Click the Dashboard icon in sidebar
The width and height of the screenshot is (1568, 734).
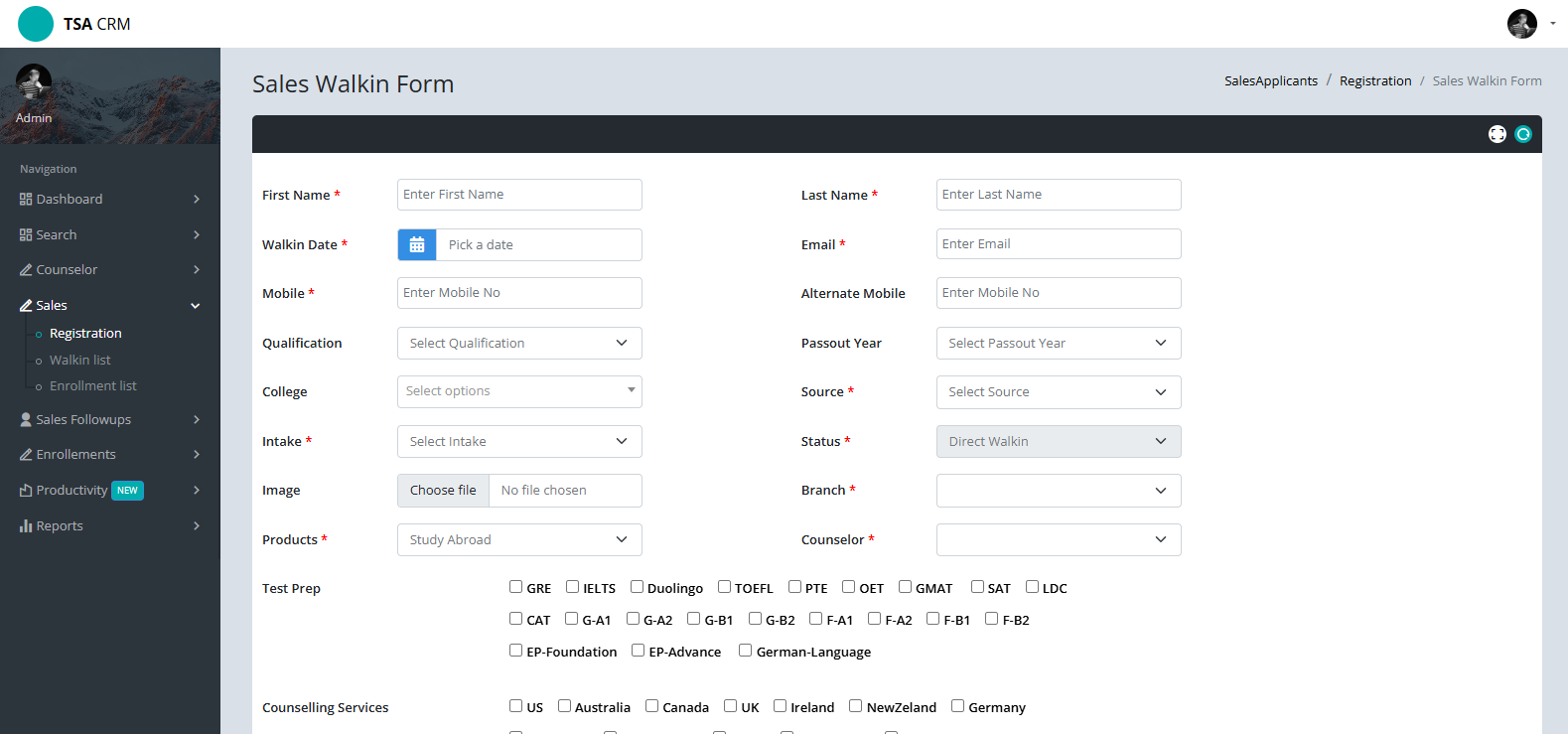pos(26,200)
